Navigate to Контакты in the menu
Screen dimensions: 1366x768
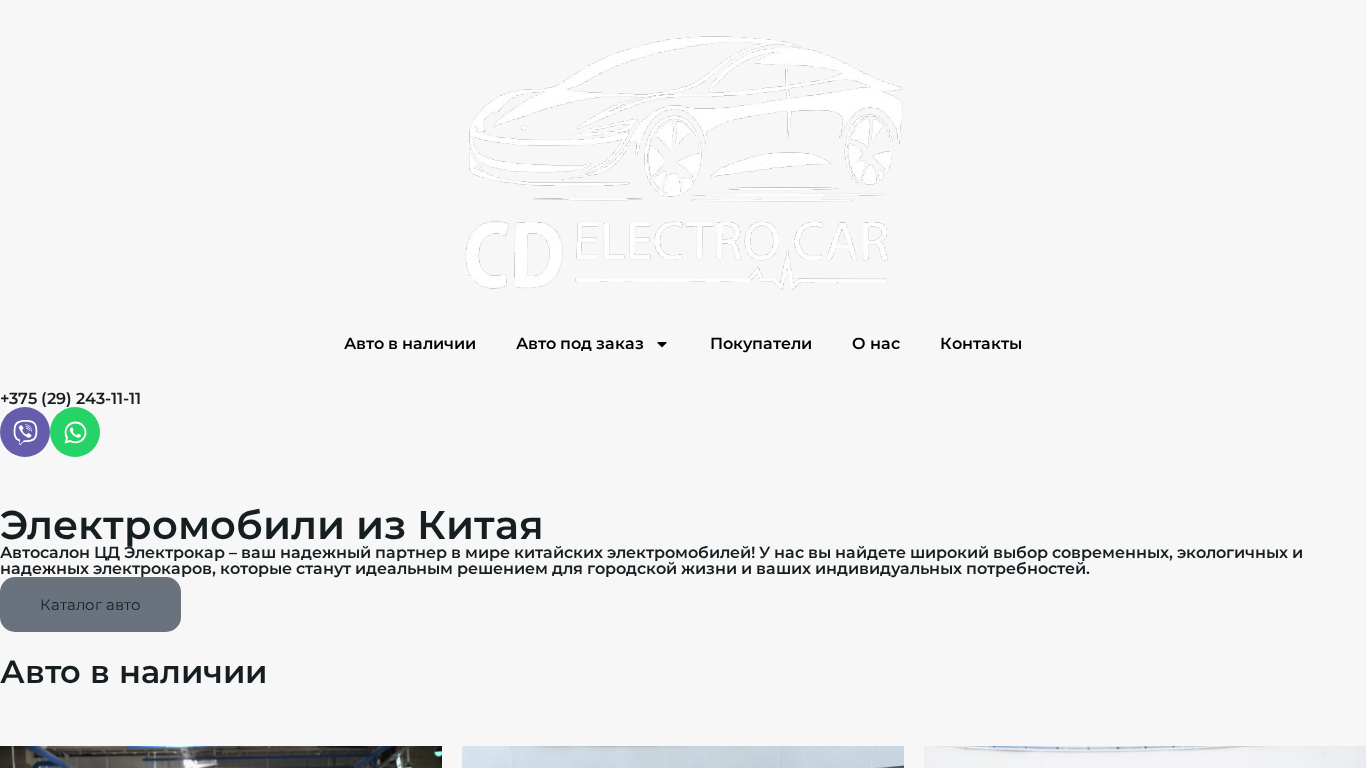(x=981, y=344)
